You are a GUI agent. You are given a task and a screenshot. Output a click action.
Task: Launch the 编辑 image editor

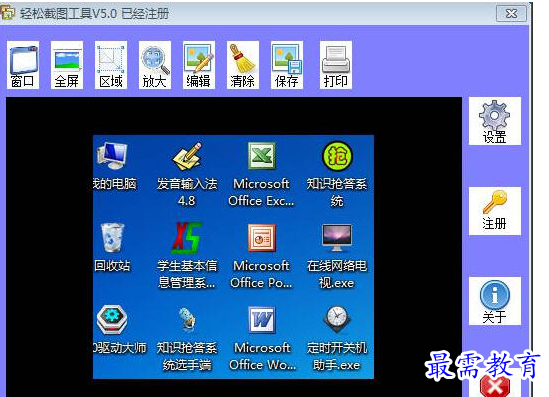199,65
